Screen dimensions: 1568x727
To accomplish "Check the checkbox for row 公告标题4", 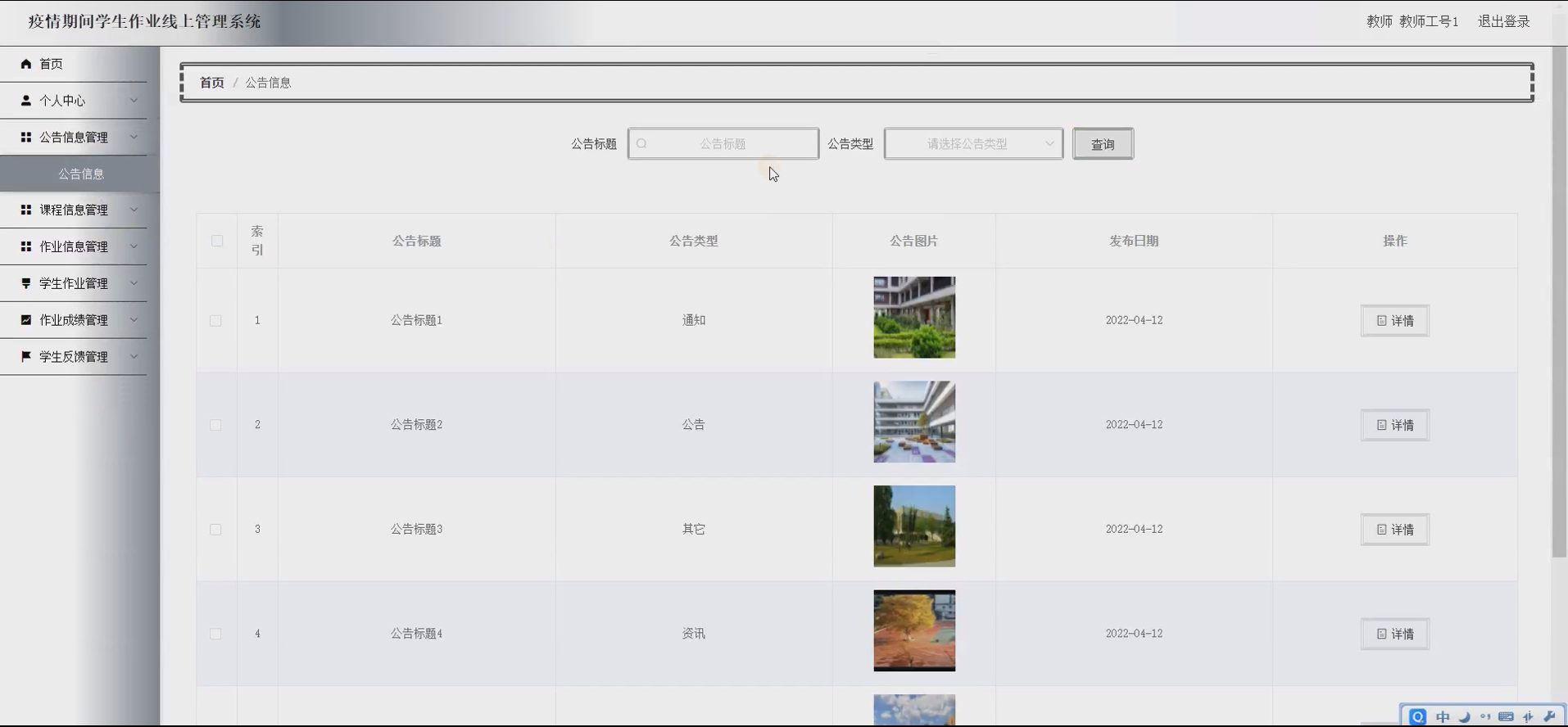I will coord(215,634).
